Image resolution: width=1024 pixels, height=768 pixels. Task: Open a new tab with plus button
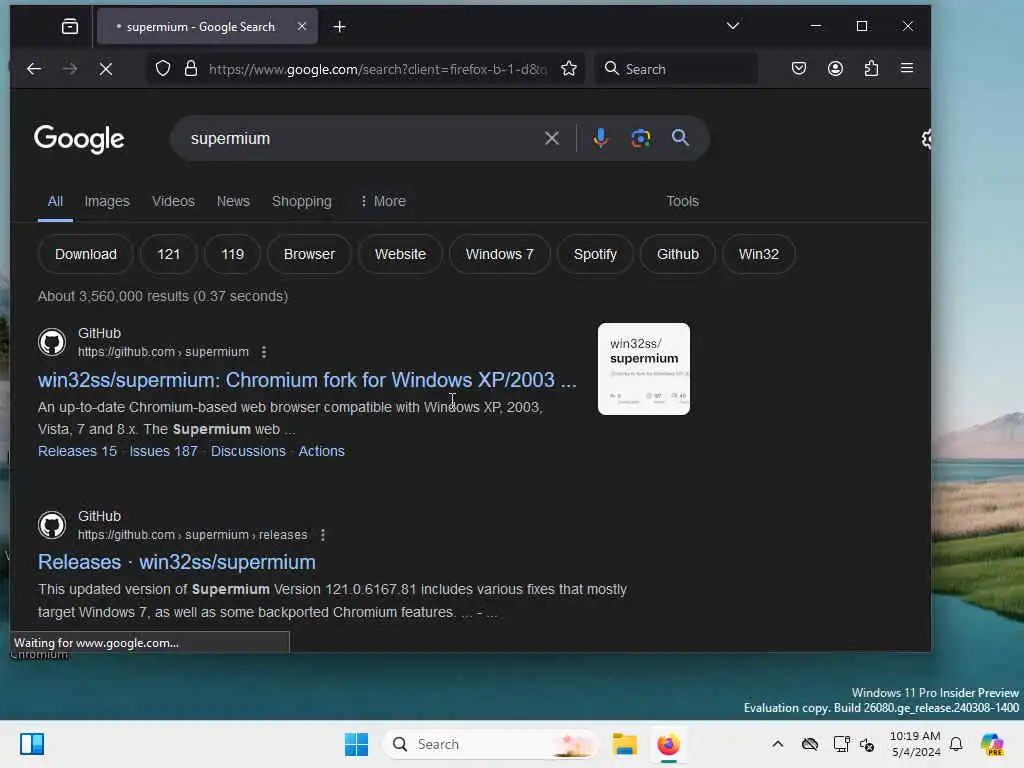340,27
